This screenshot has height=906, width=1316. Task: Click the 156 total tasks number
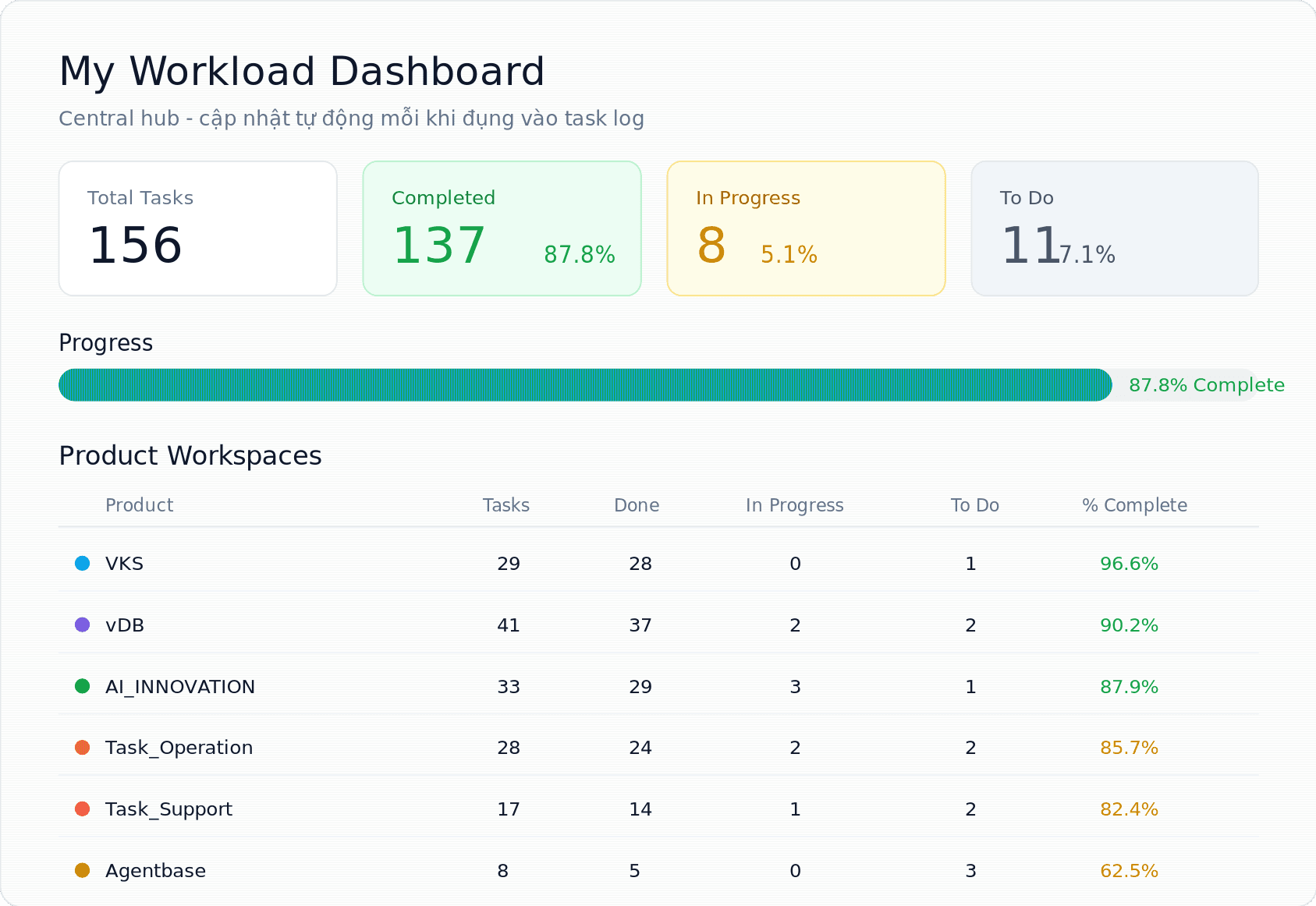click(136, 246)
